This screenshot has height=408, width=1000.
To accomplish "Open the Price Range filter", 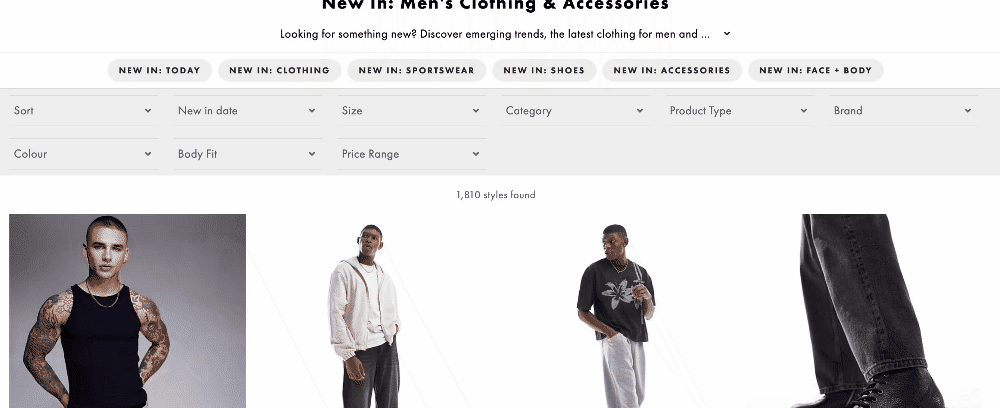I will pyautogui.click(x=411, y=154).
